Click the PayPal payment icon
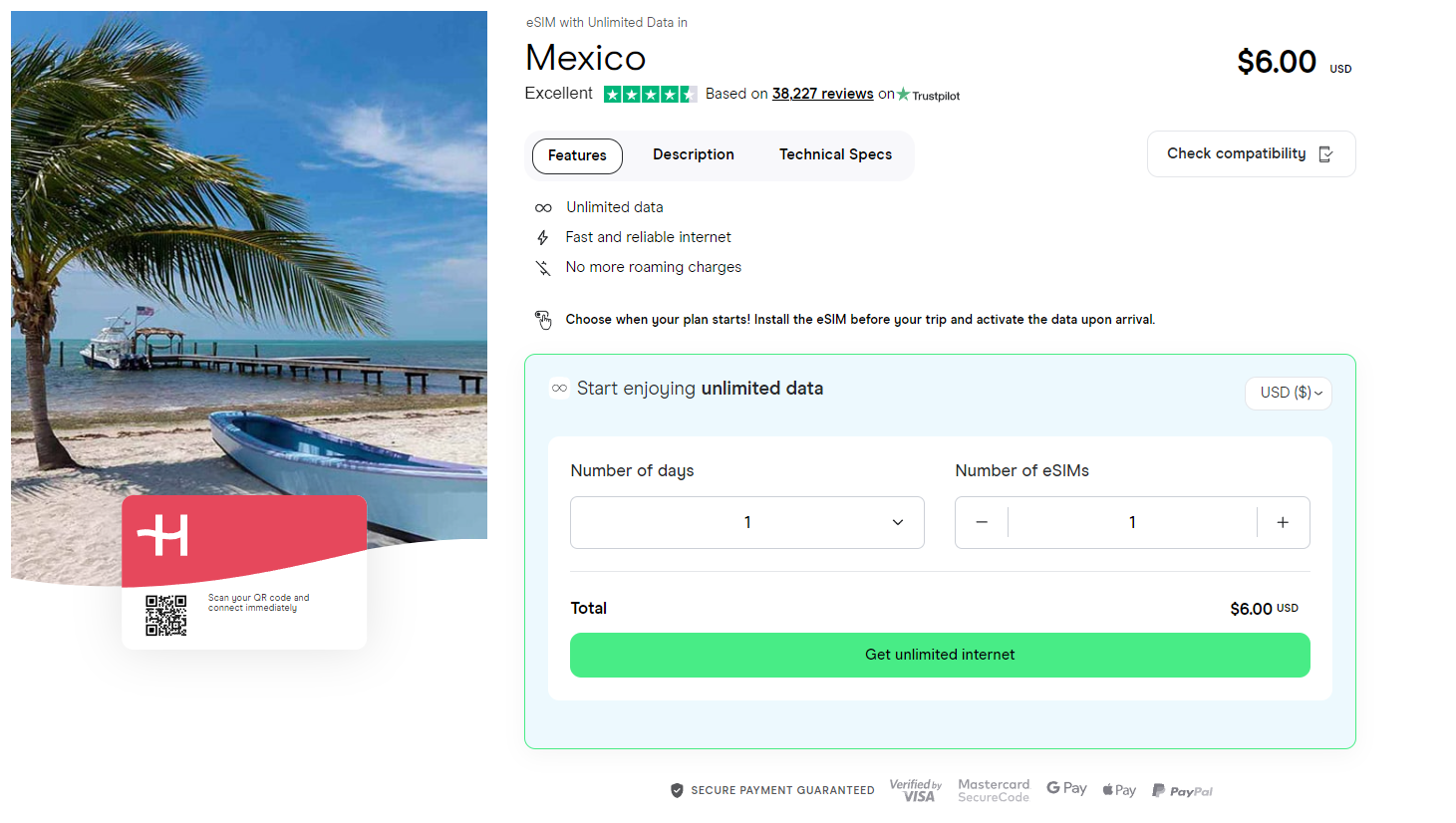The width and height of the screenshot is (1456, 823). pyautogui.click(x=1182, y=790)
